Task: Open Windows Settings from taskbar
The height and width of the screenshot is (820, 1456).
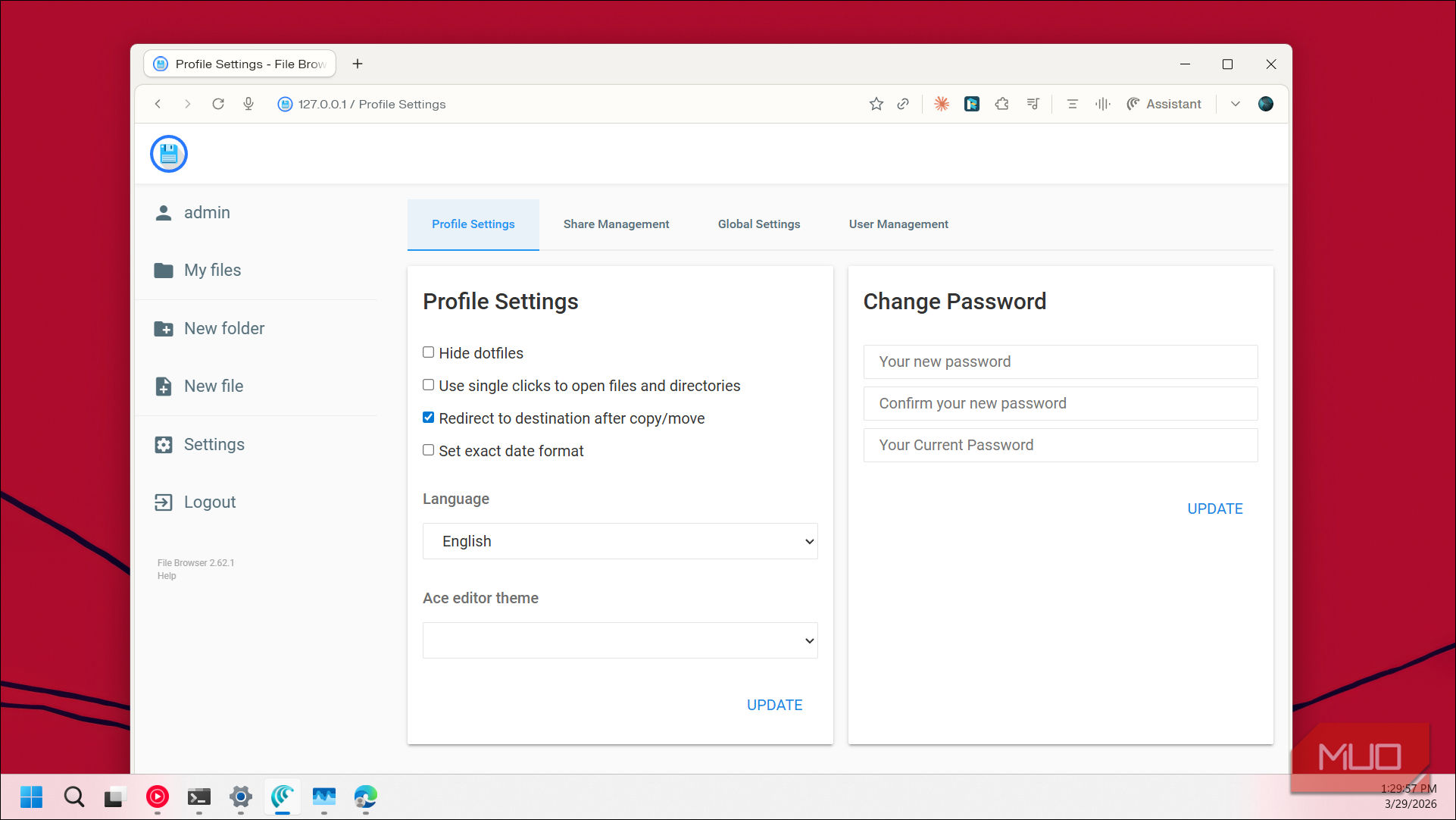Action: 241,797
